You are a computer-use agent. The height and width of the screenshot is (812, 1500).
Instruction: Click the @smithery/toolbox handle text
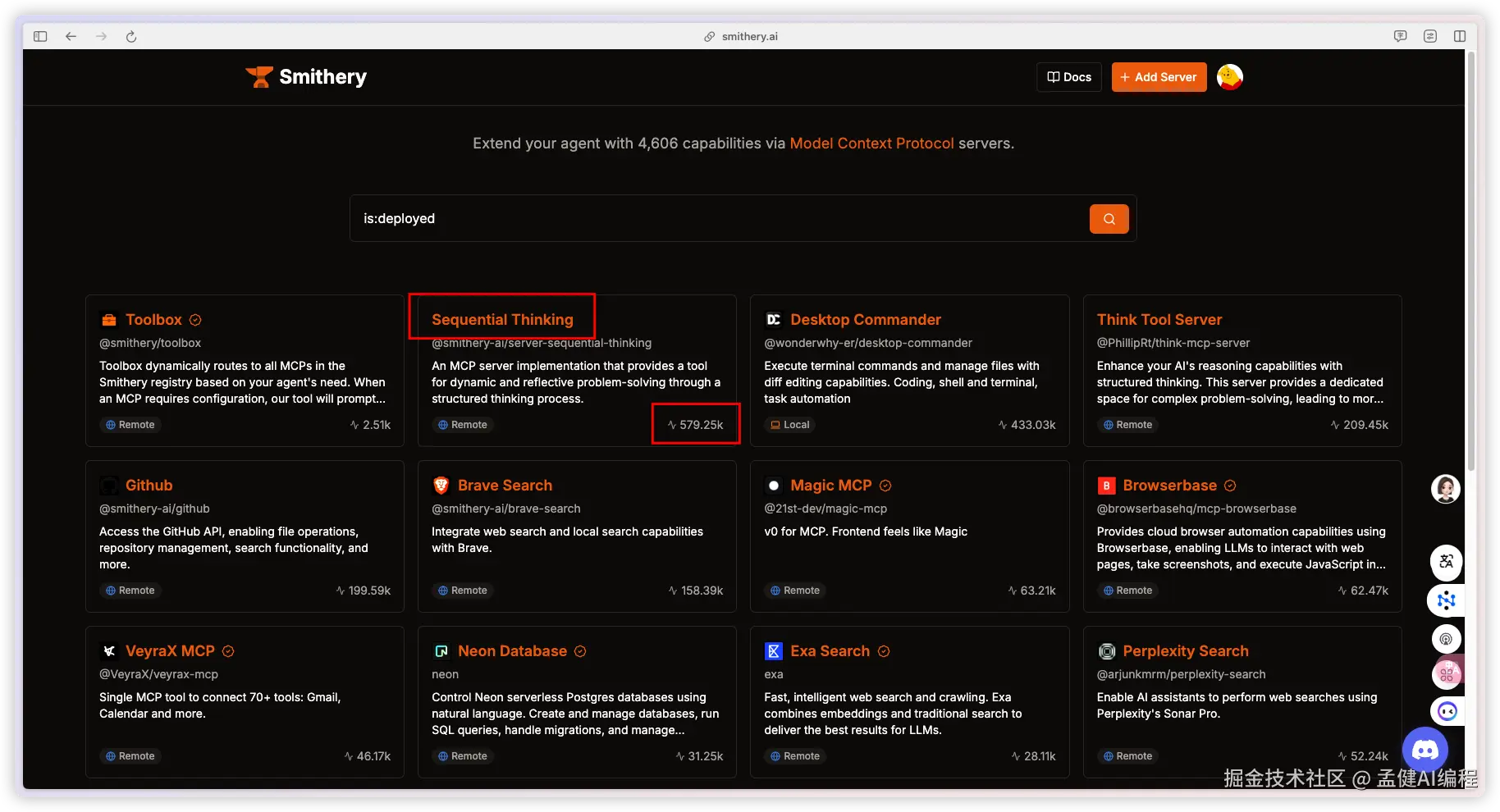tap(150, 343)
